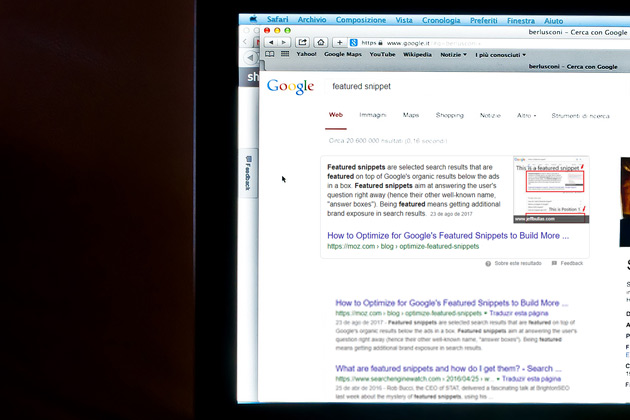Click Traduzir esta página for searchenginewatch result
The image size is (630, 420).
coord(531,379)
